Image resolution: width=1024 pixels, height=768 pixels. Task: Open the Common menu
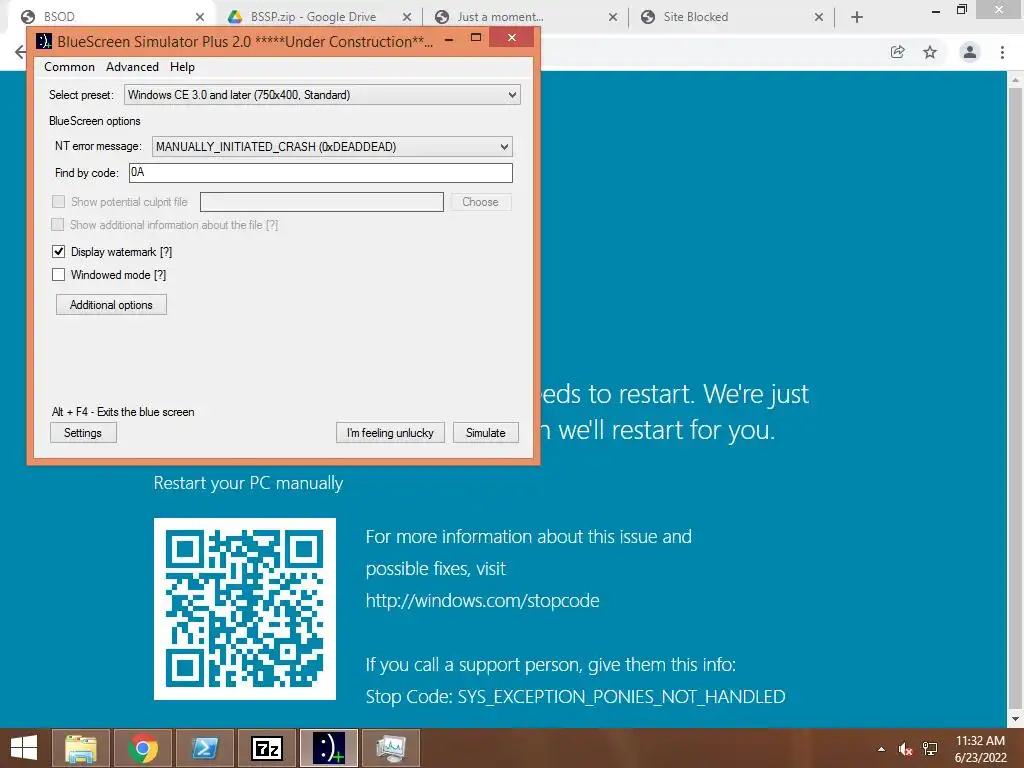[x=69, y=67]
